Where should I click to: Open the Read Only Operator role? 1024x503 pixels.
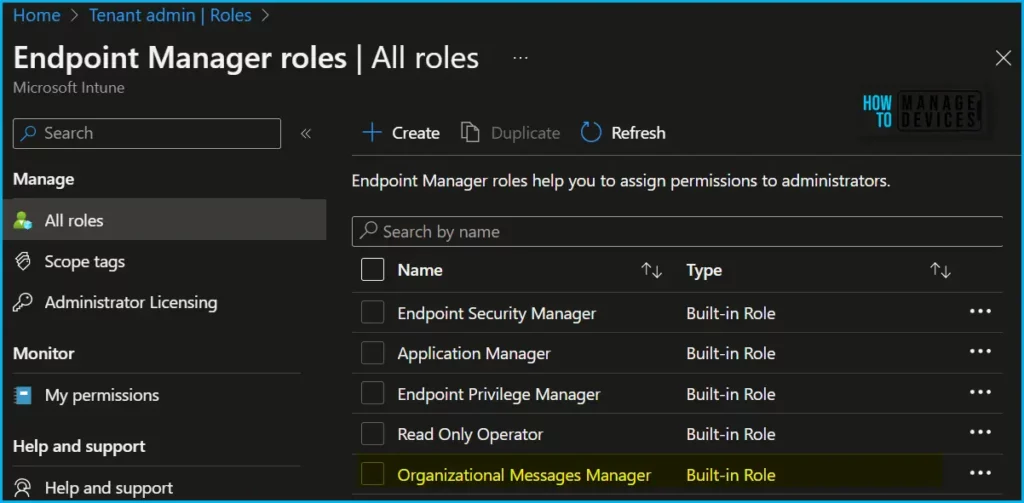click(x=470, y=434)
